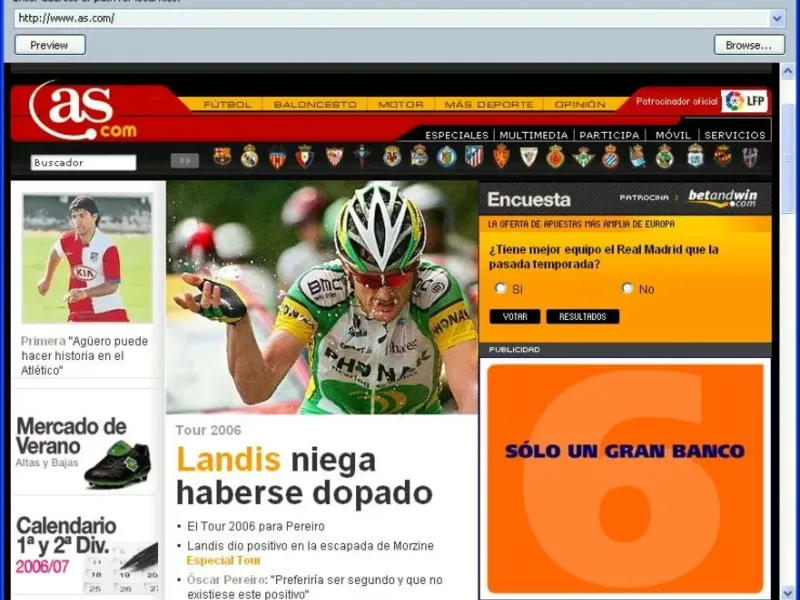Open the Recreativo de Huelva crest

(x=695, y=156)
